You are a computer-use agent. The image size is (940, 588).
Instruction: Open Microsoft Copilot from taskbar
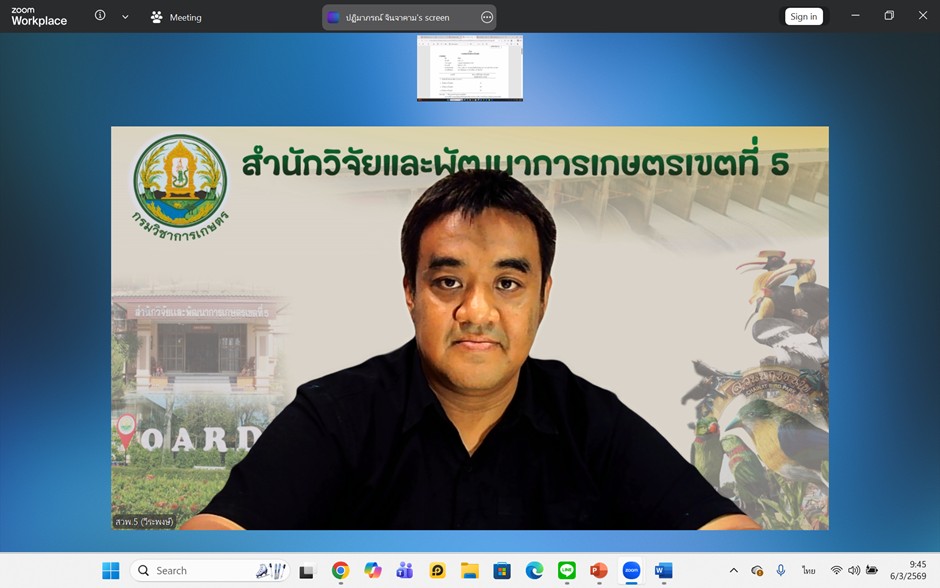pyautogui.click(x=372, y=570)
